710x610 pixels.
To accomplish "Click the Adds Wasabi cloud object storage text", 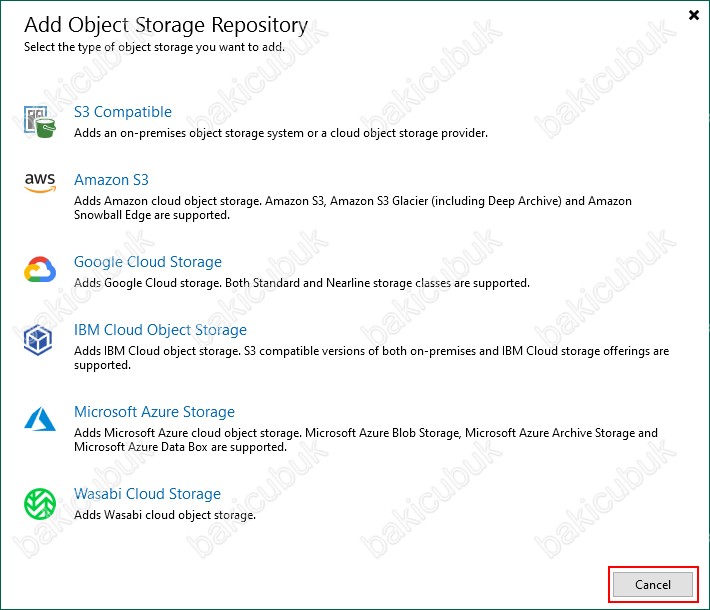I will 165,515.
